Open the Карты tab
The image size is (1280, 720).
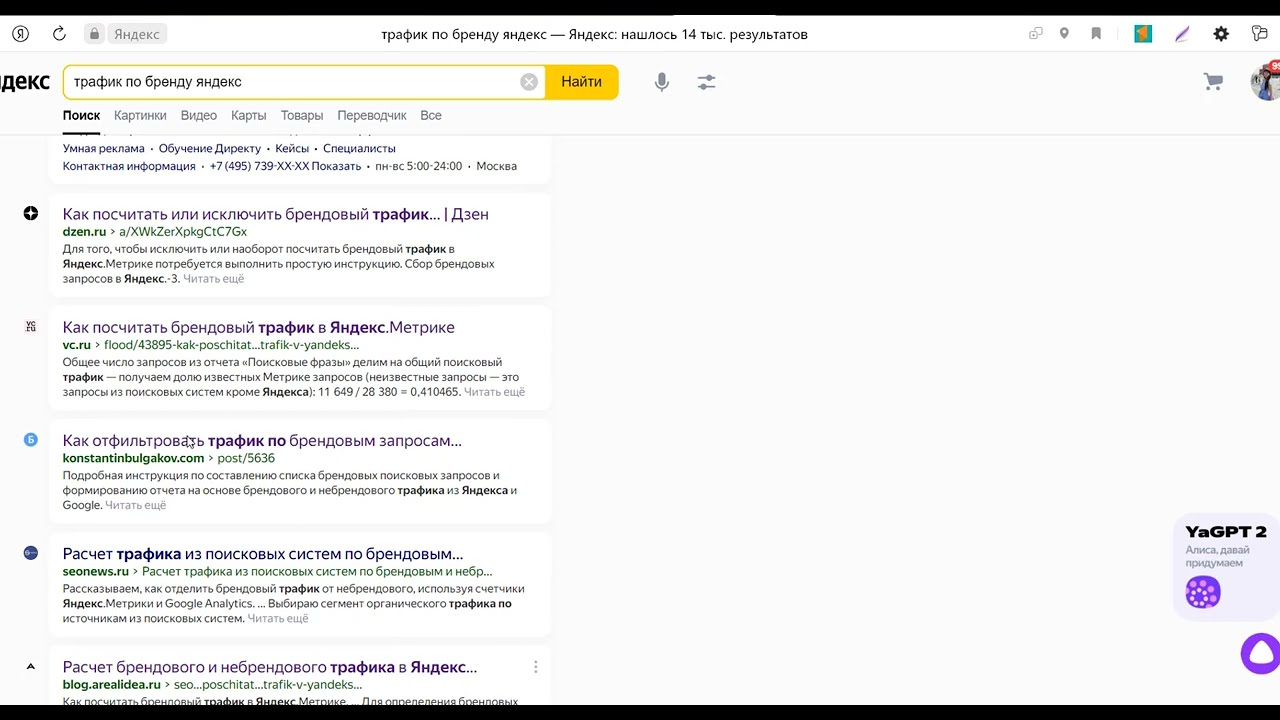coord(248,115)
